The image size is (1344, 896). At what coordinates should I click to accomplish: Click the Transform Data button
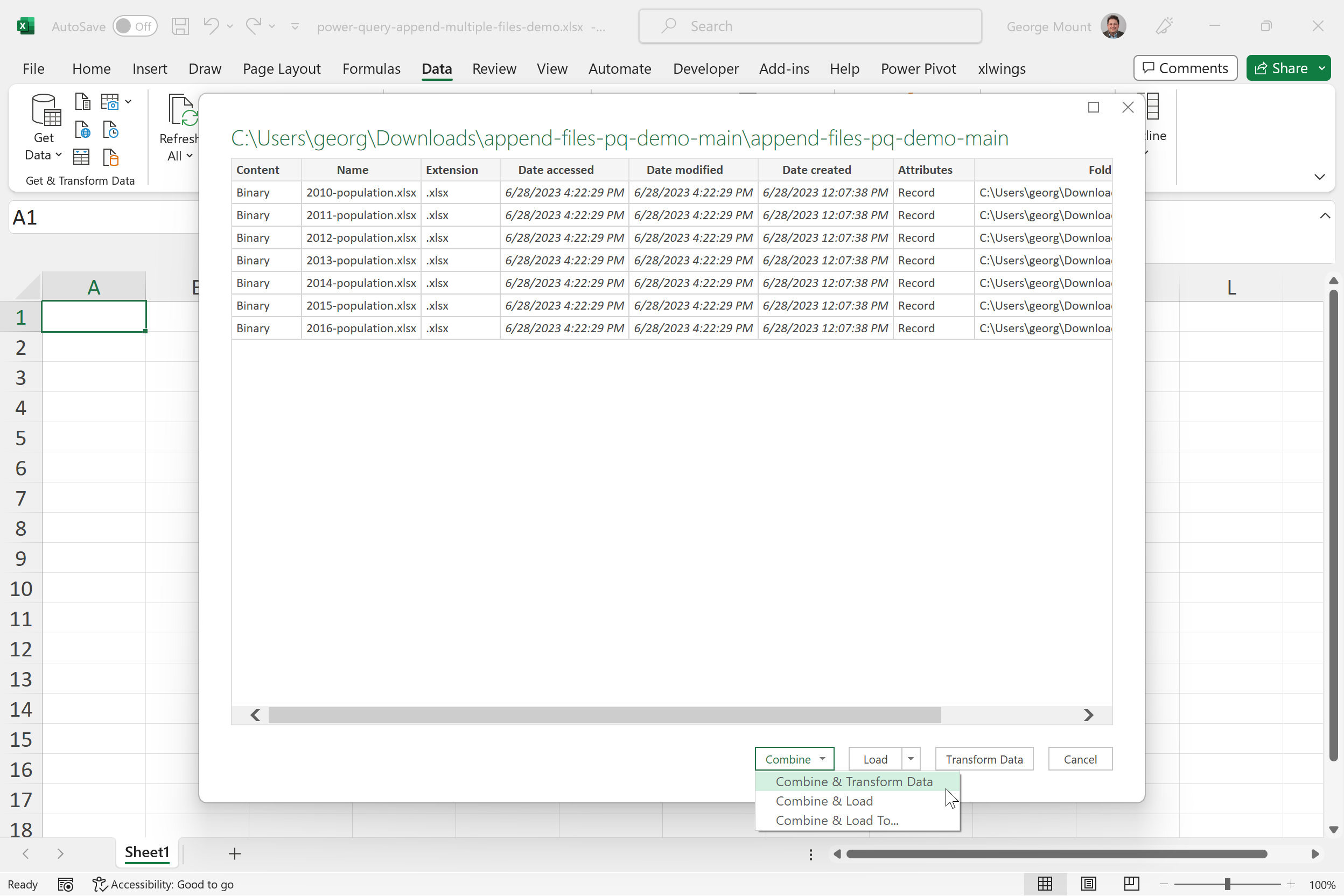(x=984, y=759)
